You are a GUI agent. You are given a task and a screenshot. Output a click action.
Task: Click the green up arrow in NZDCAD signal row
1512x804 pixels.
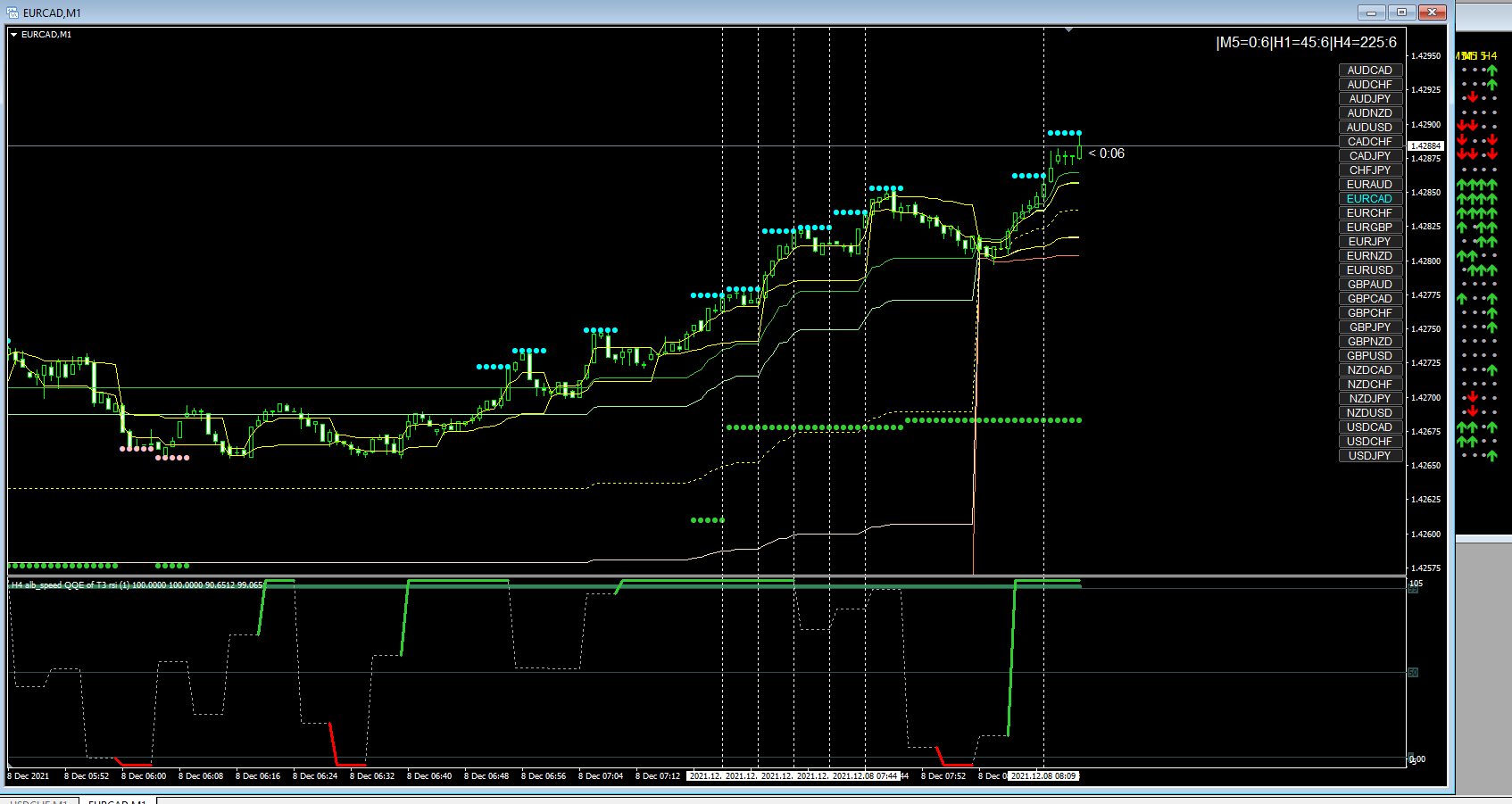1492,369
